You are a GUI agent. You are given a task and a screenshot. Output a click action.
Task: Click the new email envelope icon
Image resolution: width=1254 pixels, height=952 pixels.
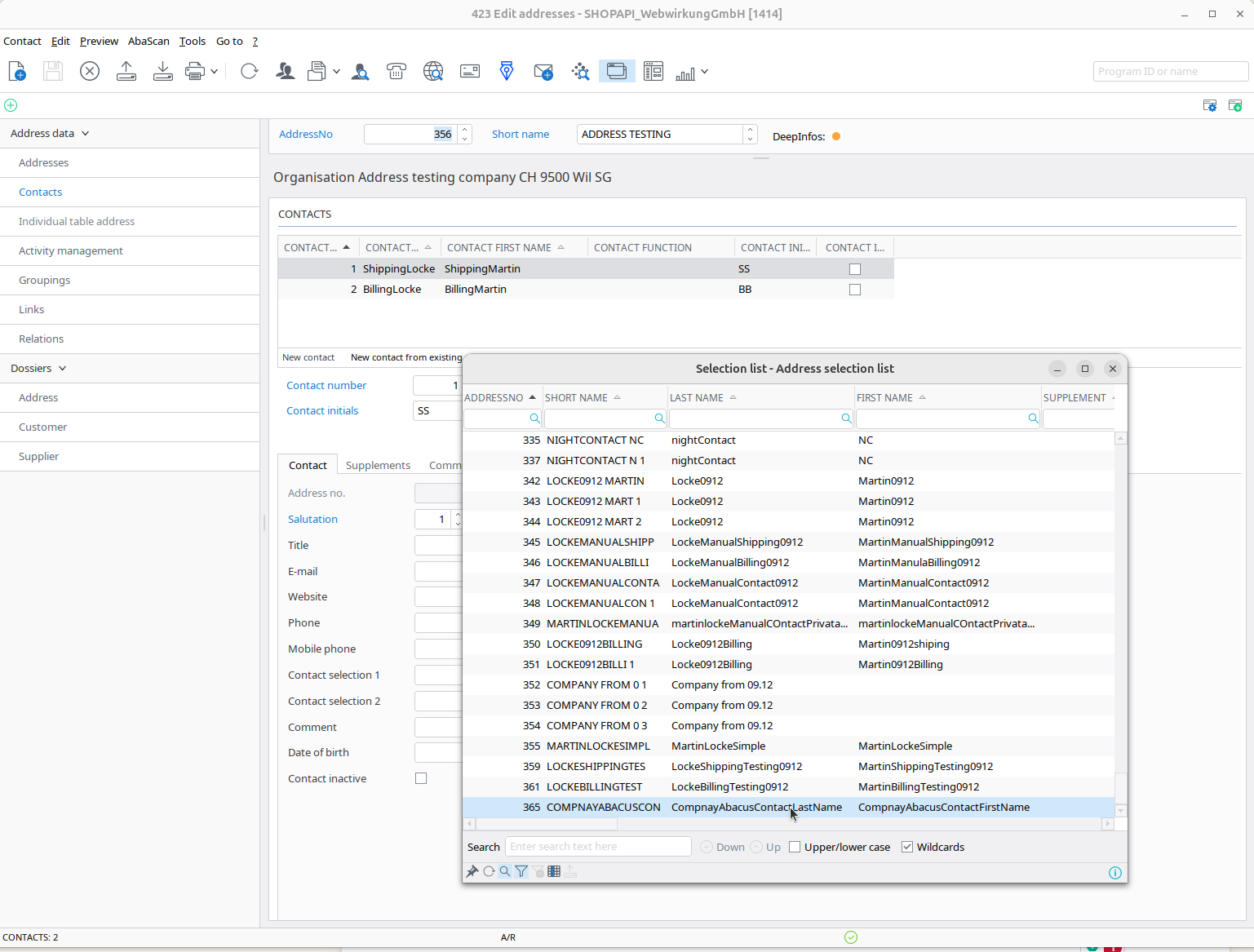click(543, 72)
